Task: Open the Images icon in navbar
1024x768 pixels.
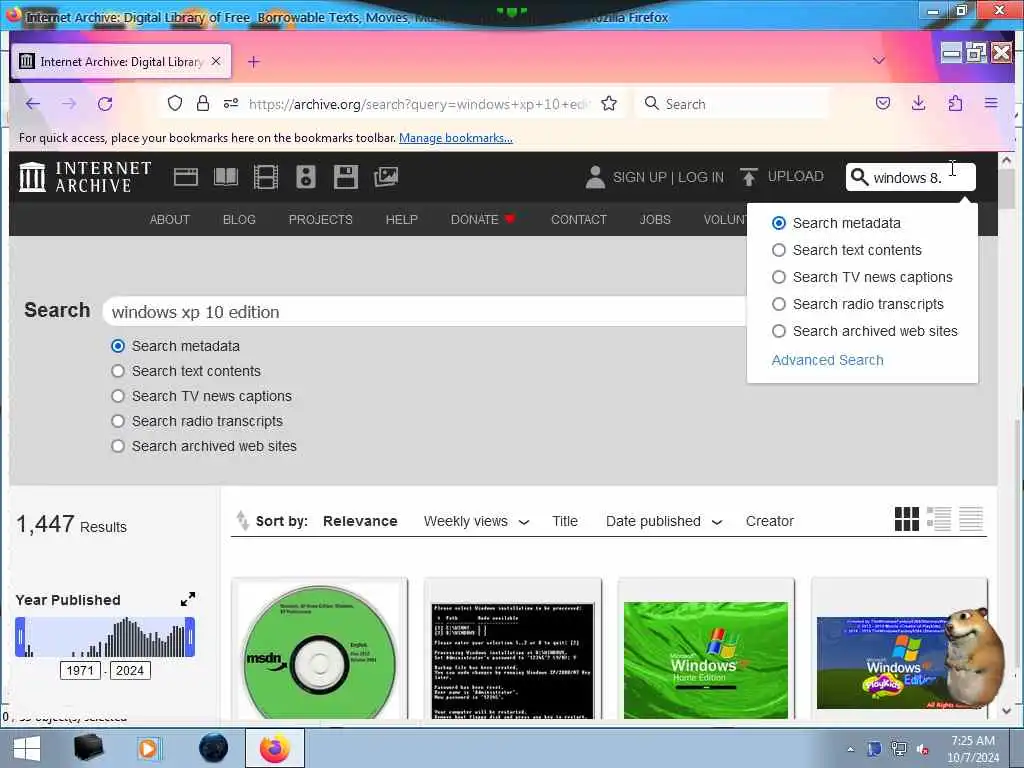Action: click(386, 177)
